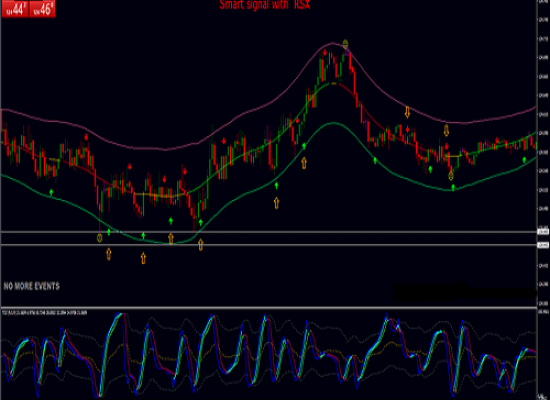This screenshot has width=550, height=400.
Task: Select the yellow circle marker at the price peak
Action: [345, 44]
